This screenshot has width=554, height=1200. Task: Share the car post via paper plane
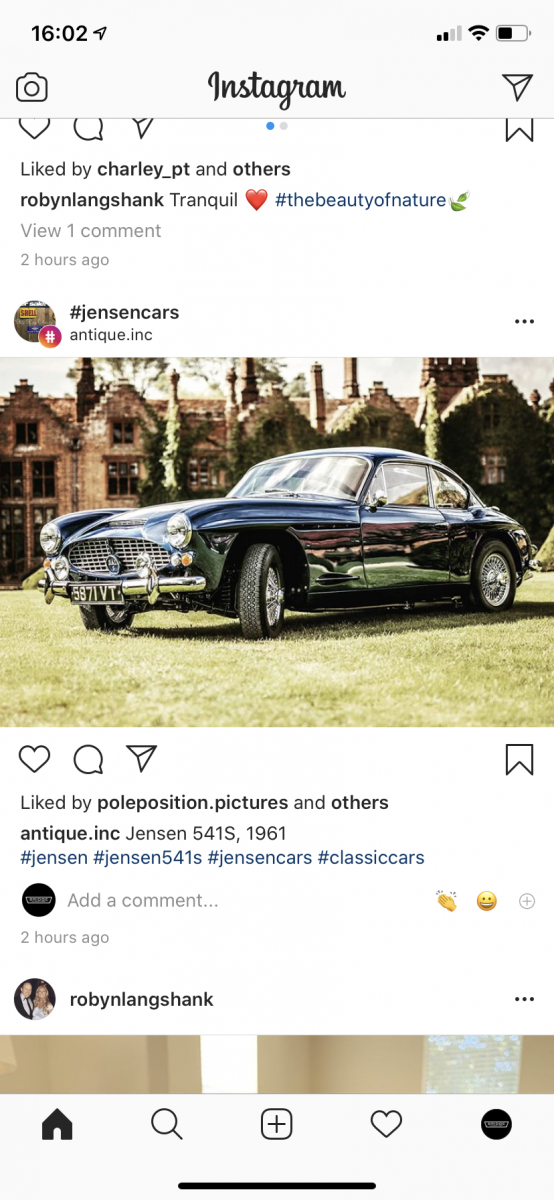click(x=142, y=759)
